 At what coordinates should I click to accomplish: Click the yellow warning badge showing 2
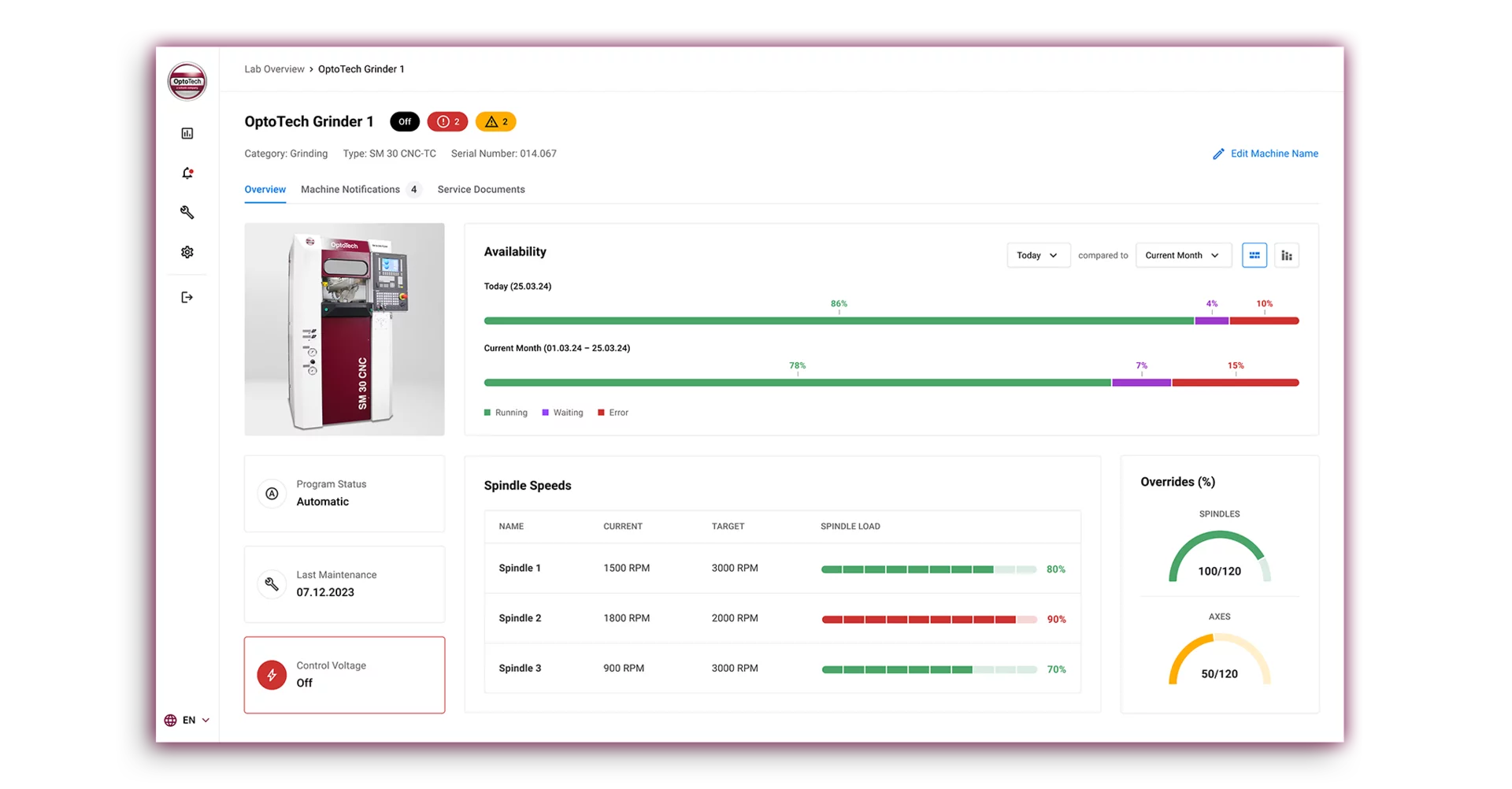(495, 122)
